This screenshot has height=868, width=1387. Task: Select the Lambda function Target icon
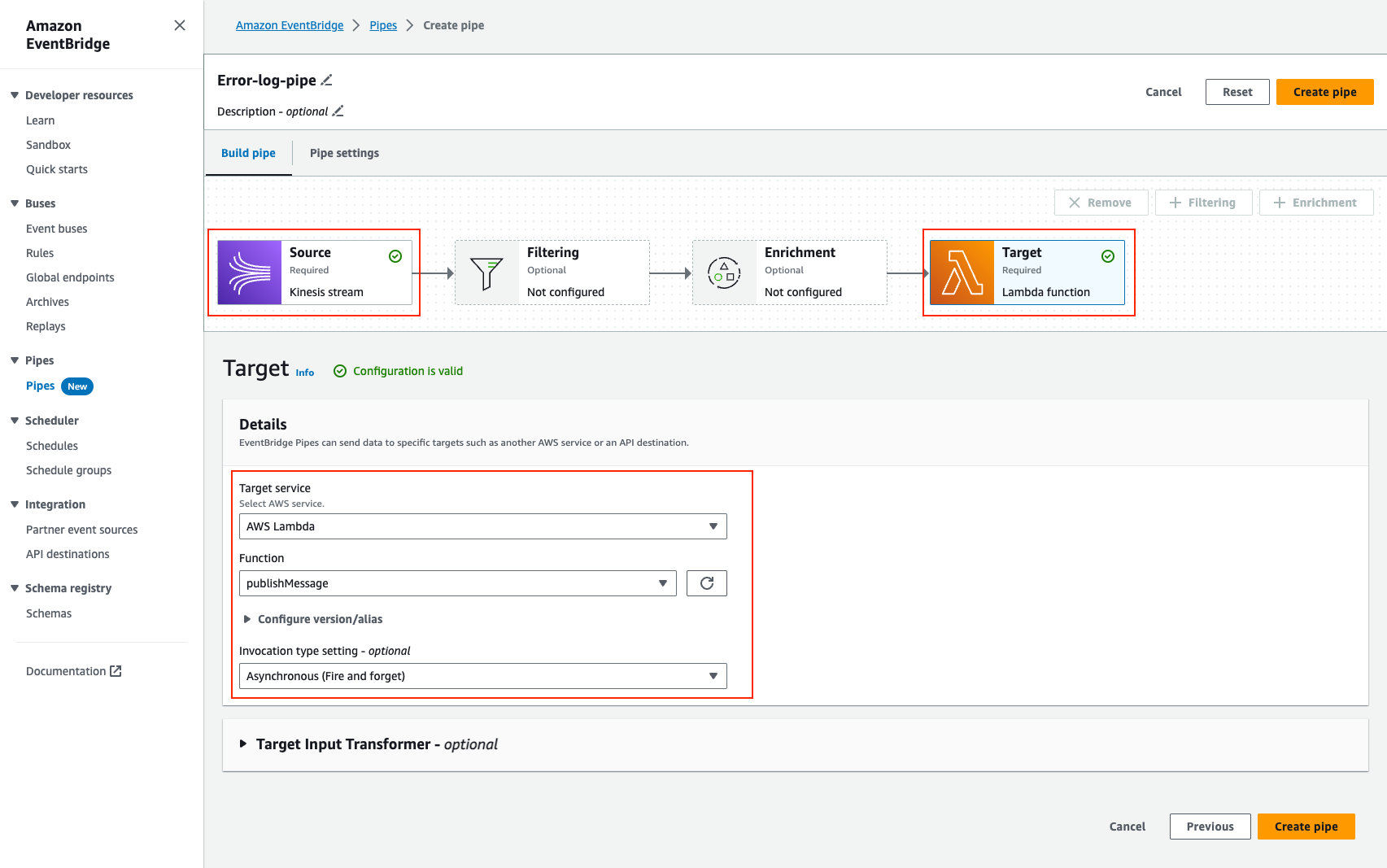pyautogui.click(x=962, y=273)
